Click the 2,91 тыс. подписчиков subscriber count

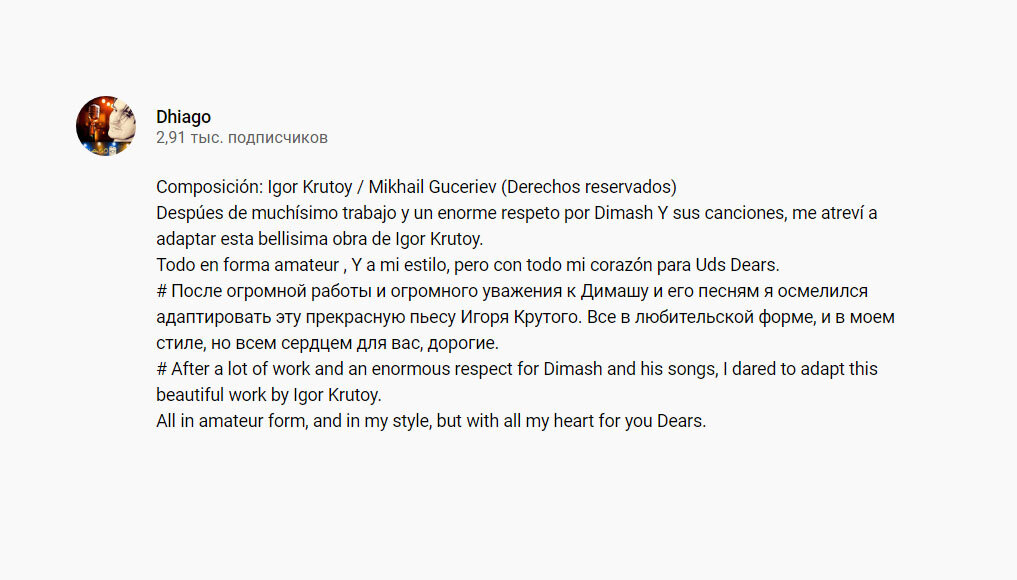point(242,138)
